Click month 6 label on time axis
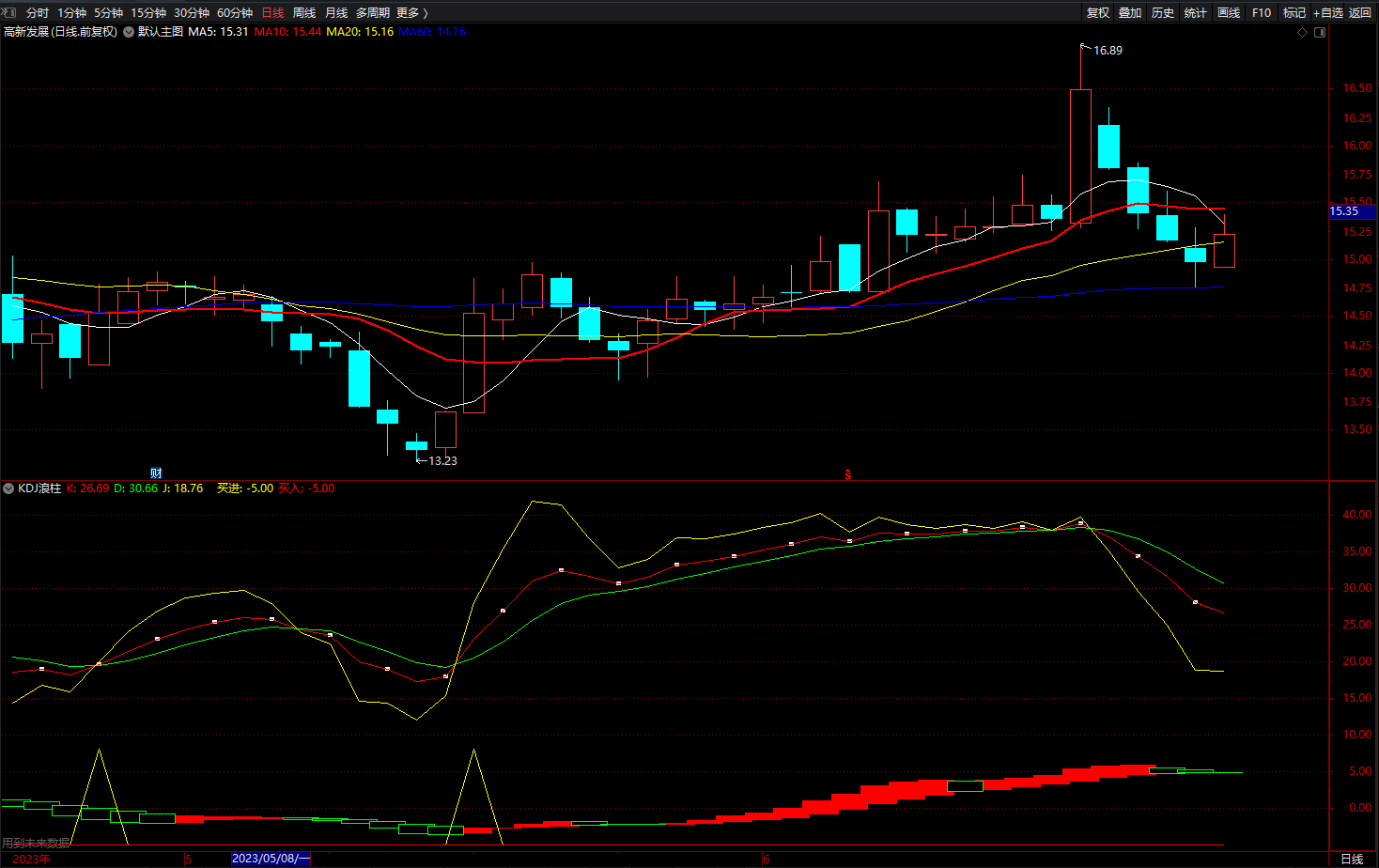This screenshot has height=868, width=1379. (767, 859)
